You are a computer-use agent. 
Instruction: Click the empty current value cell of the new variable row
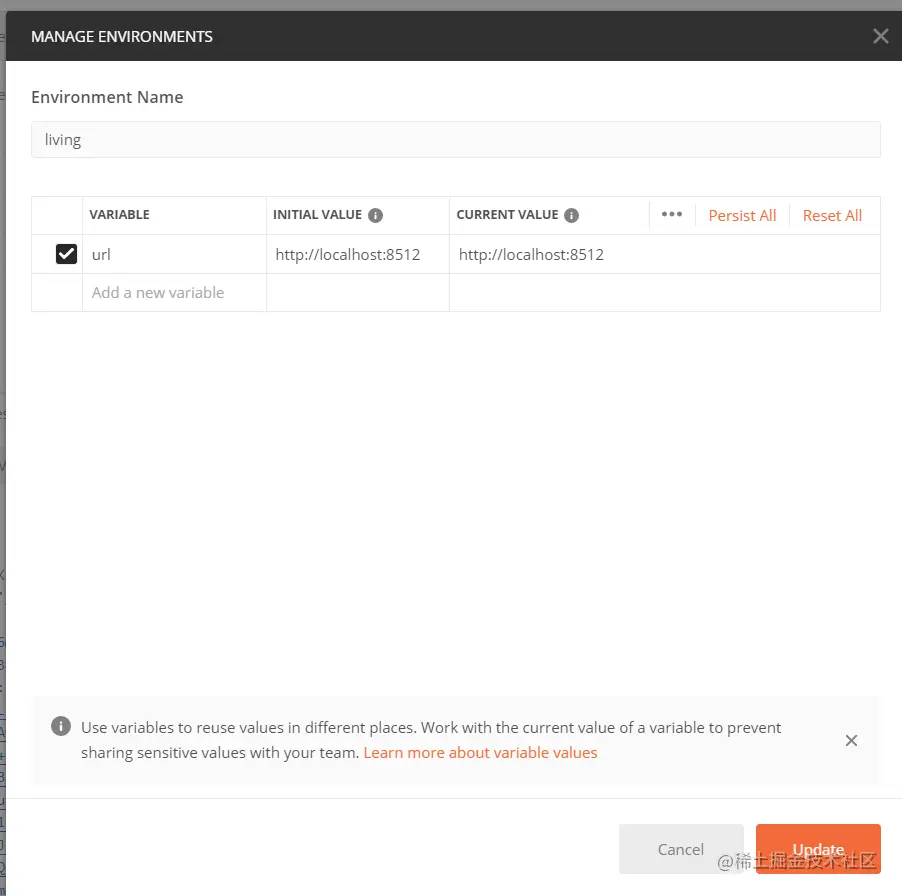tap(664, 293)
